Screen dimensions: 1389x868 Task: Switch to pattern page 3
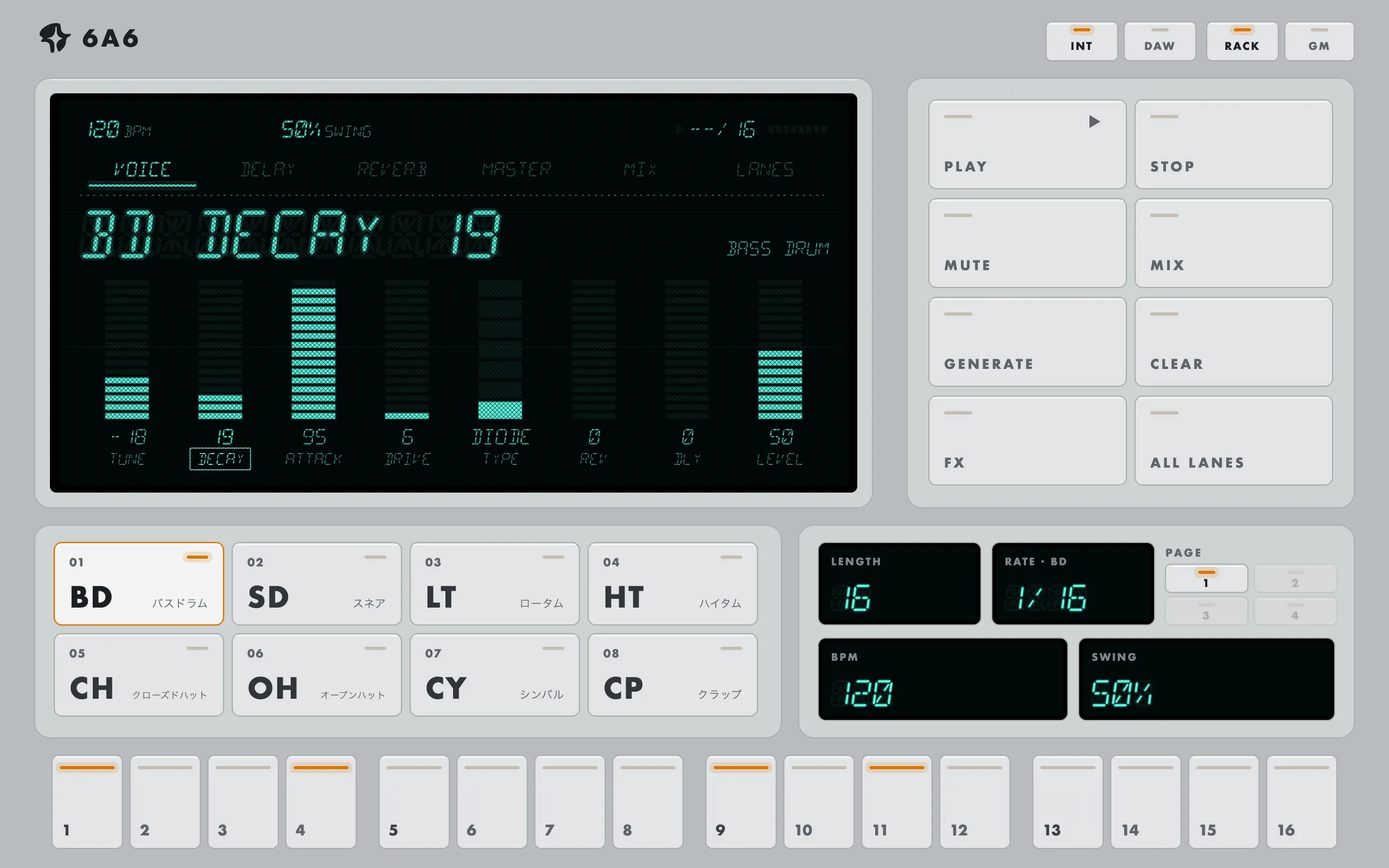point(1207,611)
